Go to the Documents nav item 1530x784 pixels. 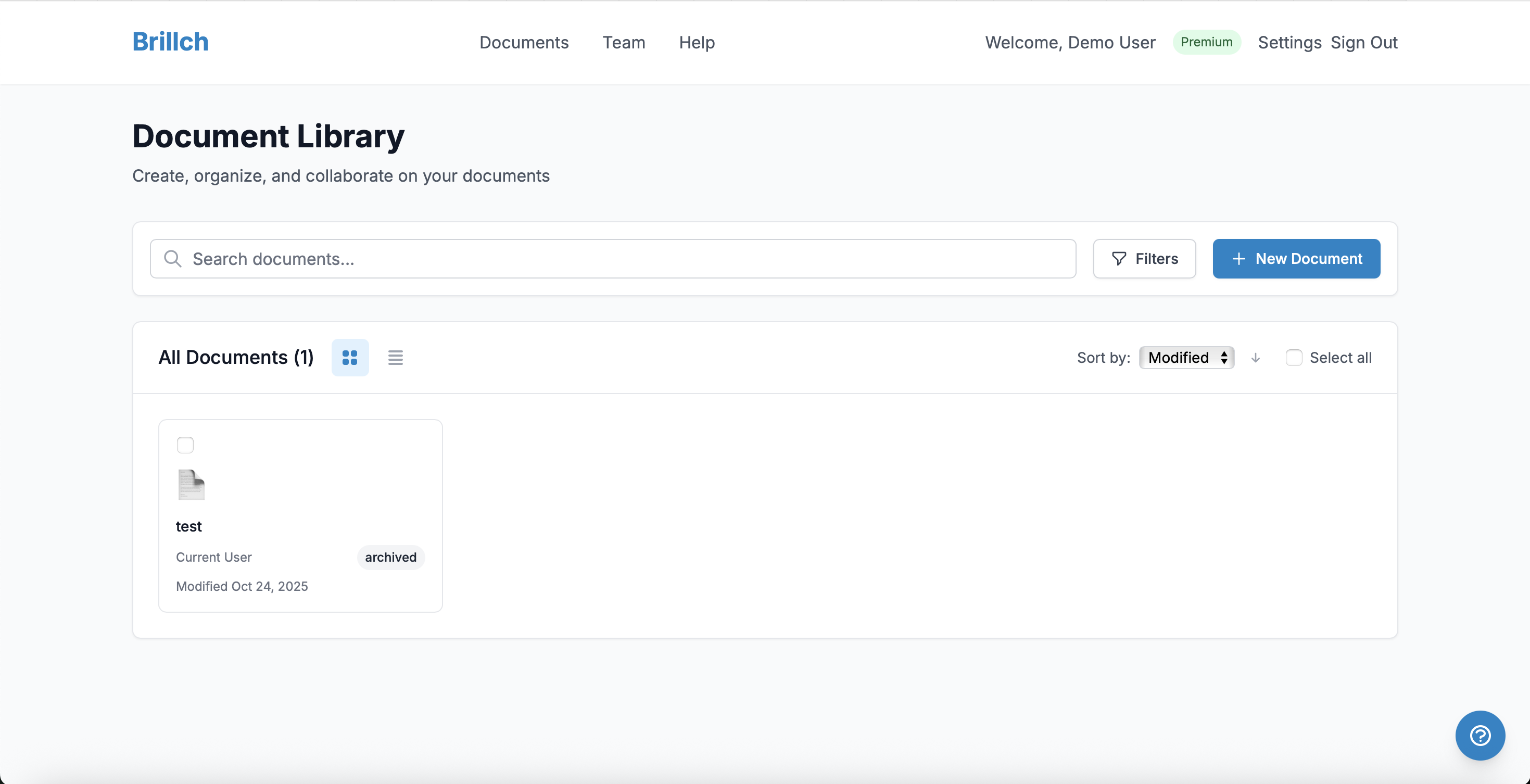(x=524, y=43)
